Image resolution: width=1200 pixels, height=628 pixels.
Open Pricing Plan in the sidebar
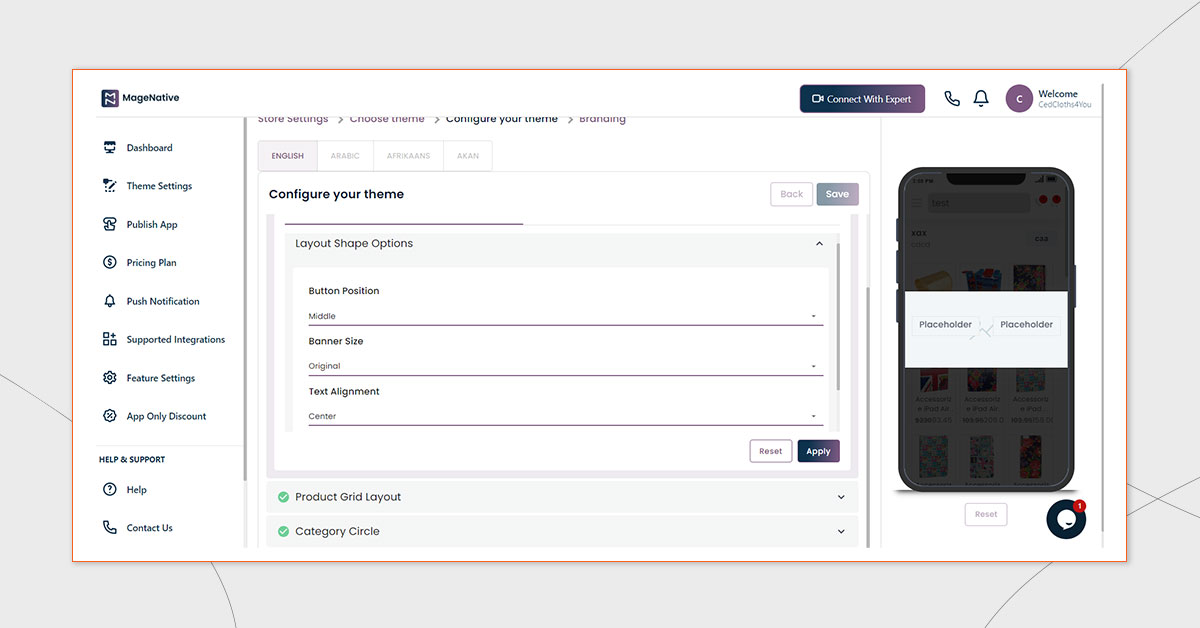[x=151, y=263]
